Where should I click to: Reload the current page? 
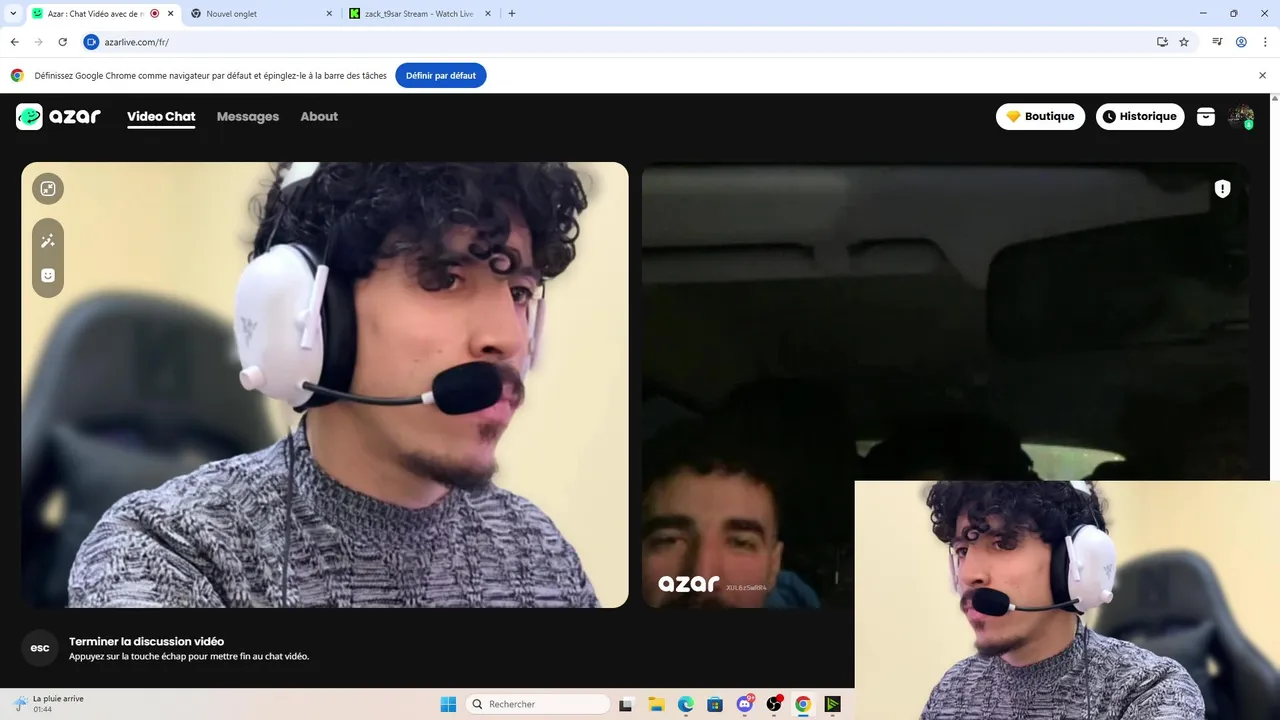pyautogui.click(x=63, y=42)
